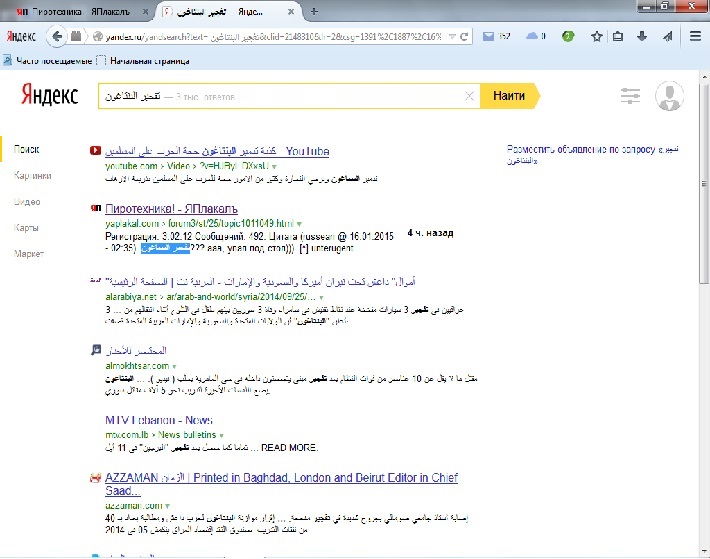Image resolution: width=710 pixels, height=559 pixels.
Task: Click the Яндекс button in the browser toolbar
Action: (x=21, y=37)
